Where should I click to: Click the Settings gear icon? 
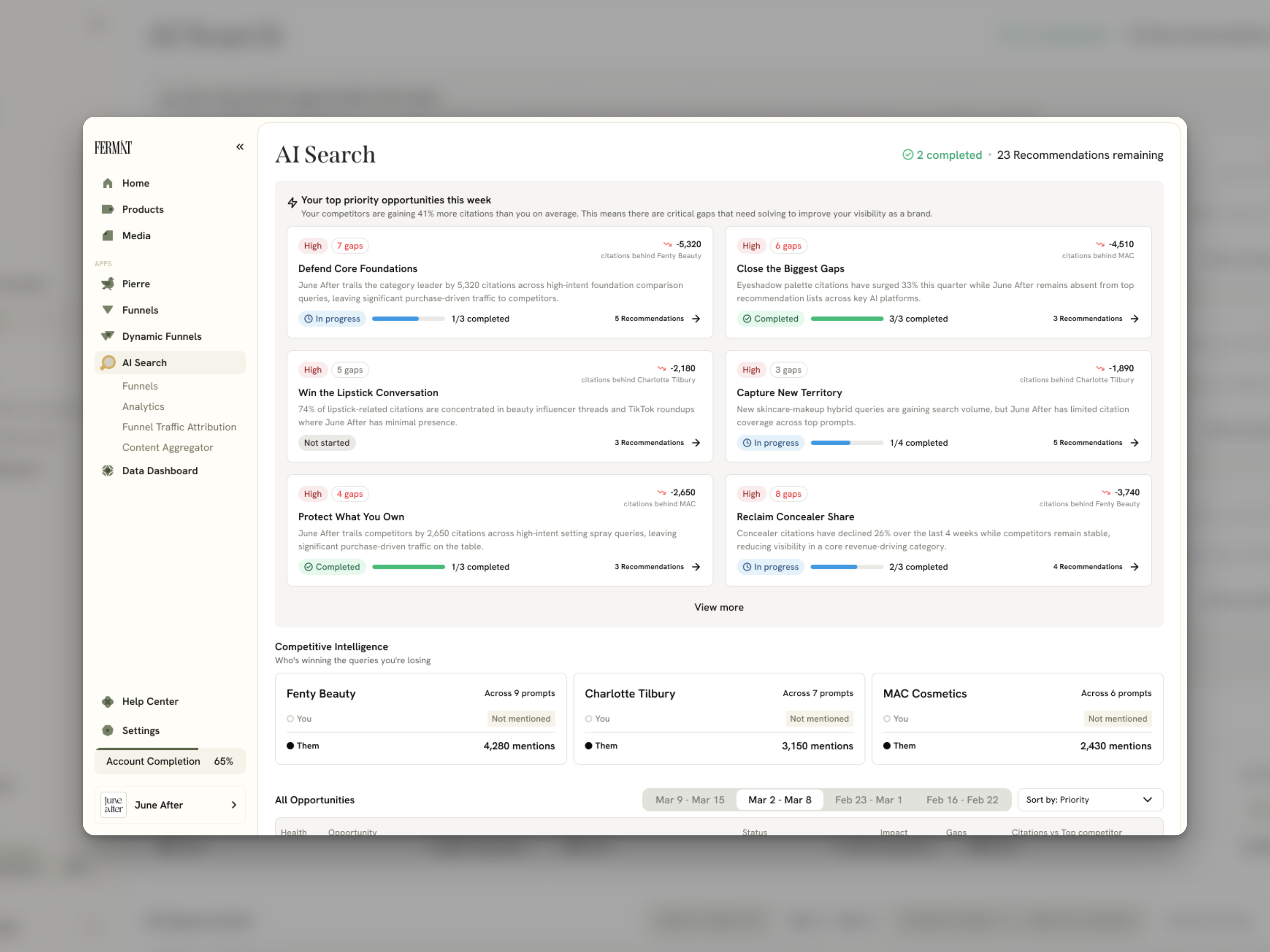click(x=107, y=730)
